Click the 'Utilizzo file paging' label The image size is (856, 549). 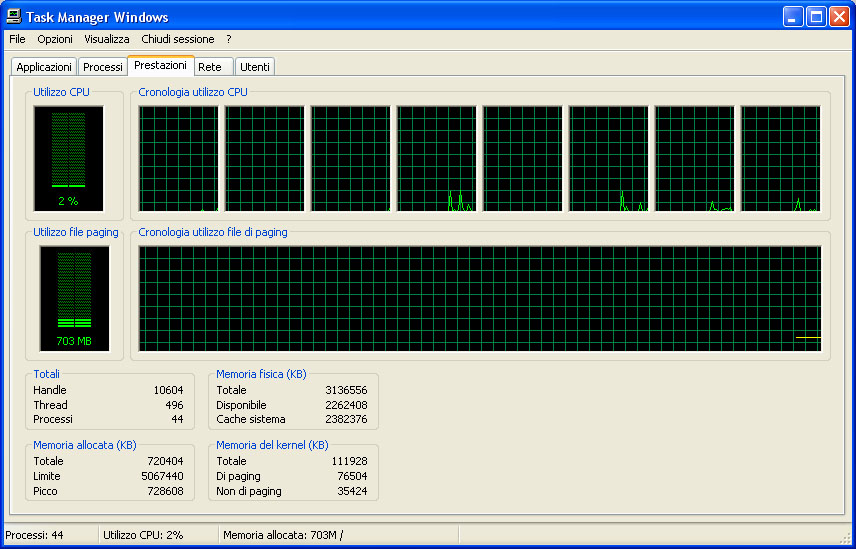[x=76, y=232]
